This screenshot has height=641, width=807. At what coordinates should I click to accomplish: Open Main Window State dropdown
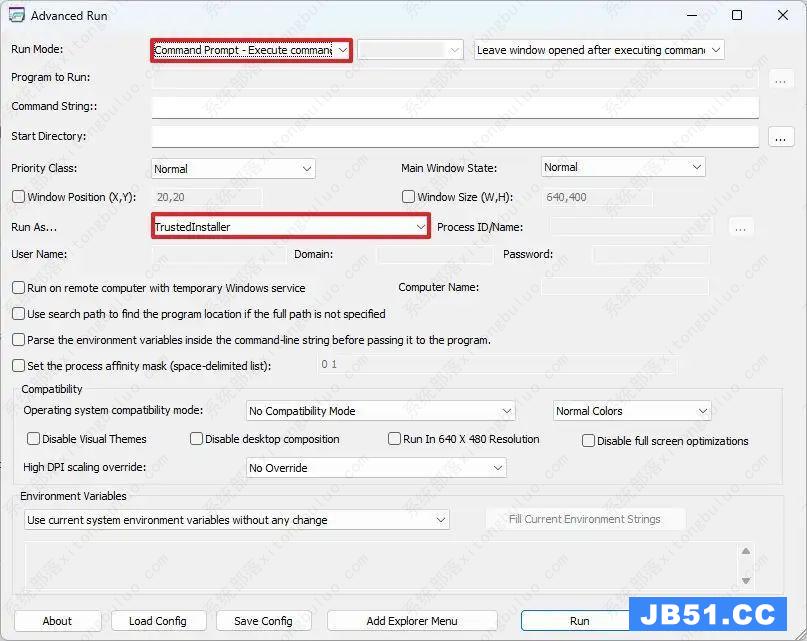click(623, 168)
